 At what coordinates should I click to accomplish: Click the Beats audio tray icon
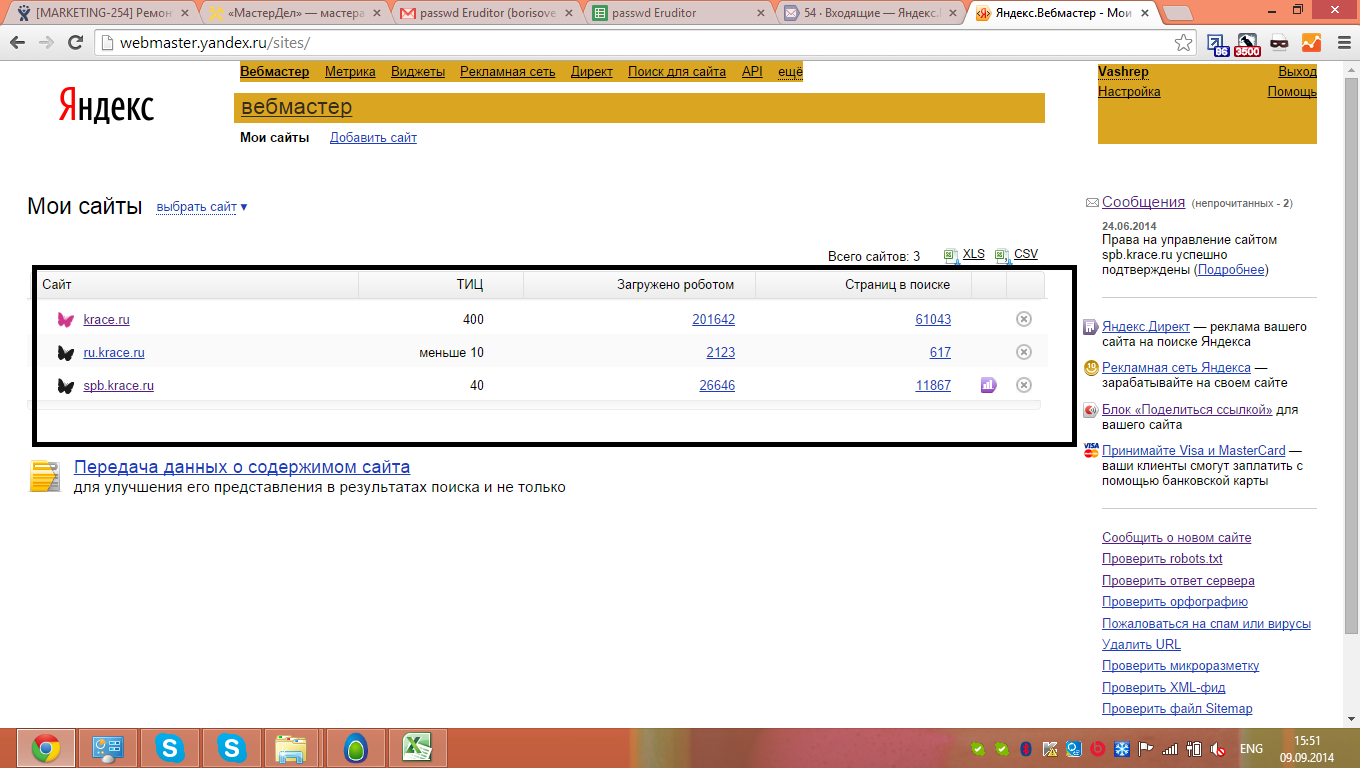pos(1097,749)
